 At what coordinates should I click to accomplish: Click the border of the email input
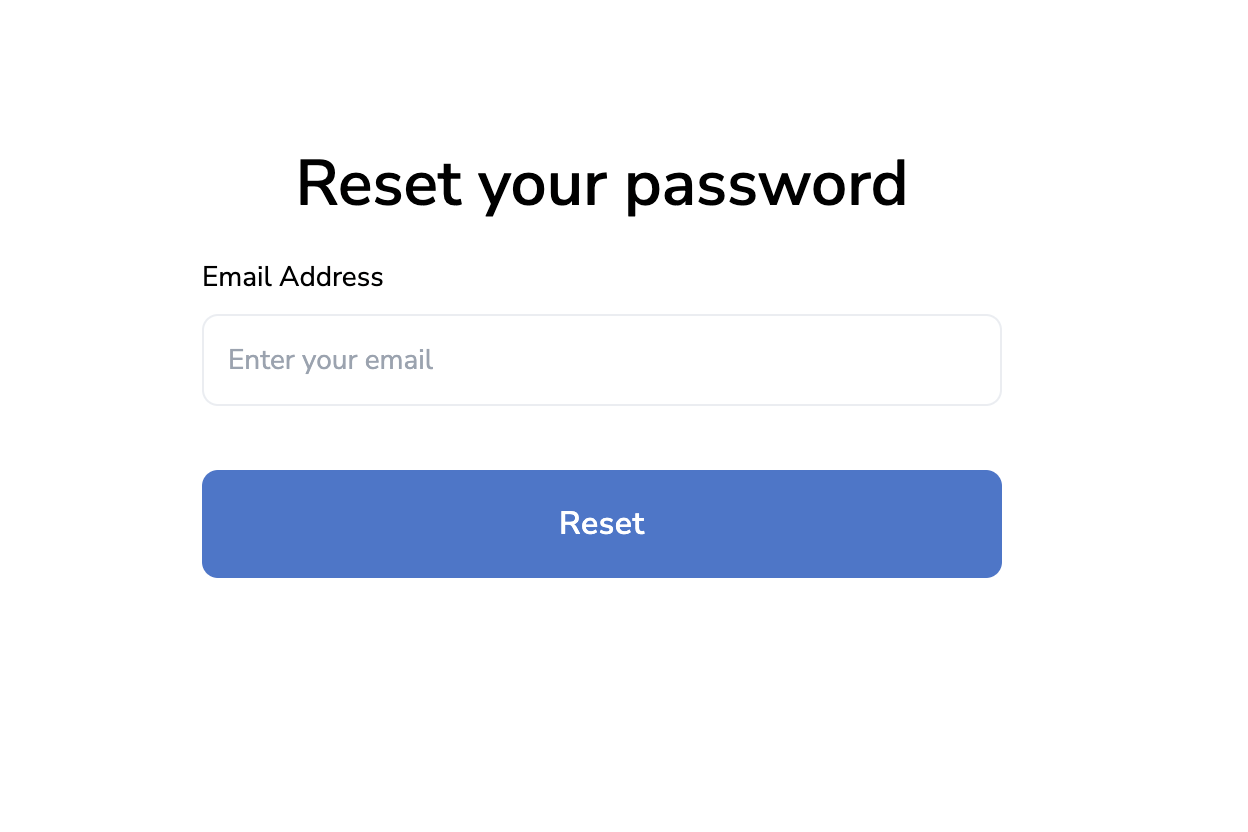point(601,315)
